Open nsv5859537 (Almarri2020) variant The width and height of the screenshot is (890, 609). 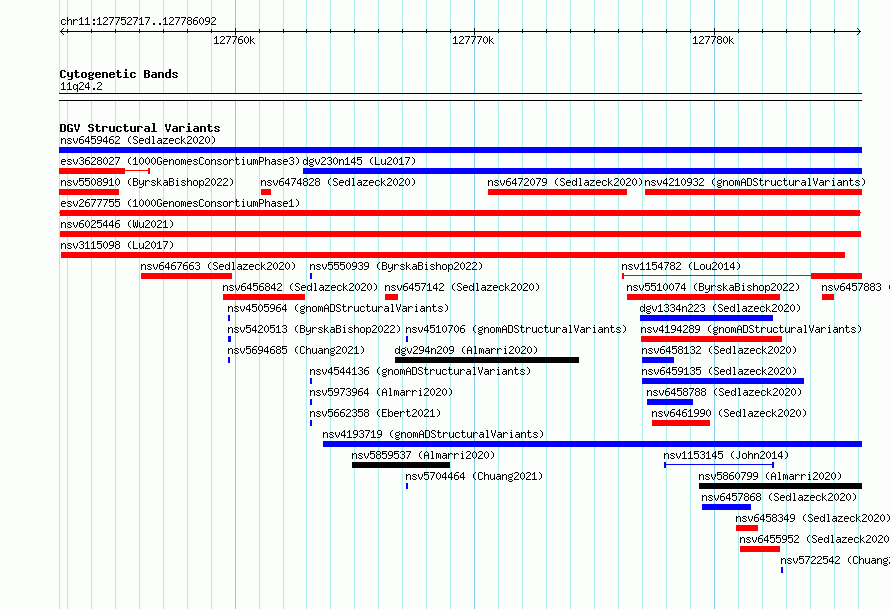pyautogui.click(x=423, y=455)
